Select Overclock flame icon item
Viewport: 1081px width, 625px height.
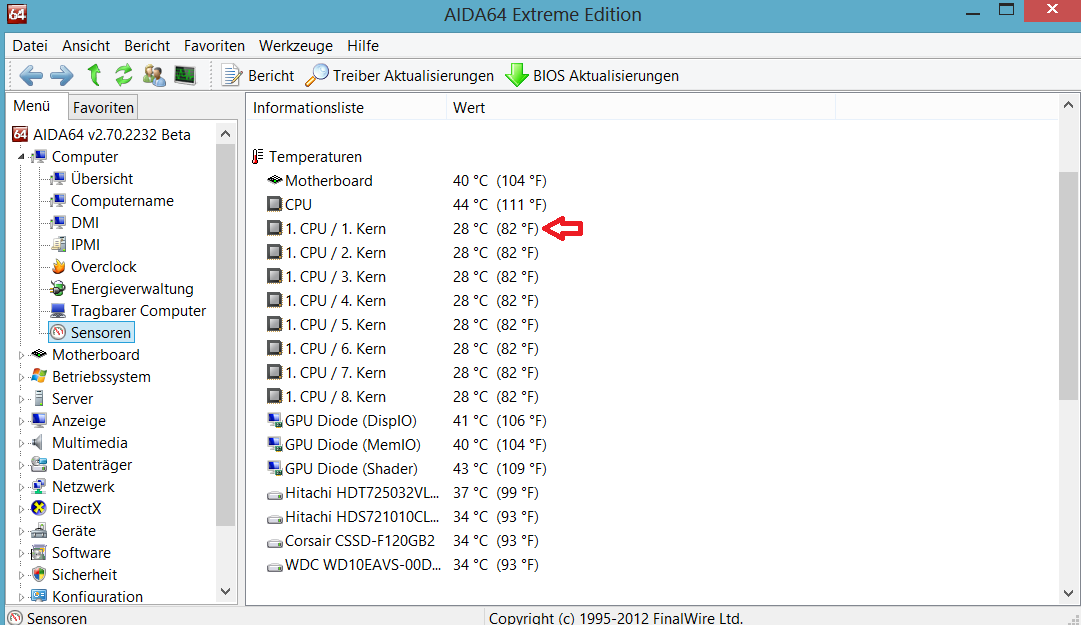(59, 267)
